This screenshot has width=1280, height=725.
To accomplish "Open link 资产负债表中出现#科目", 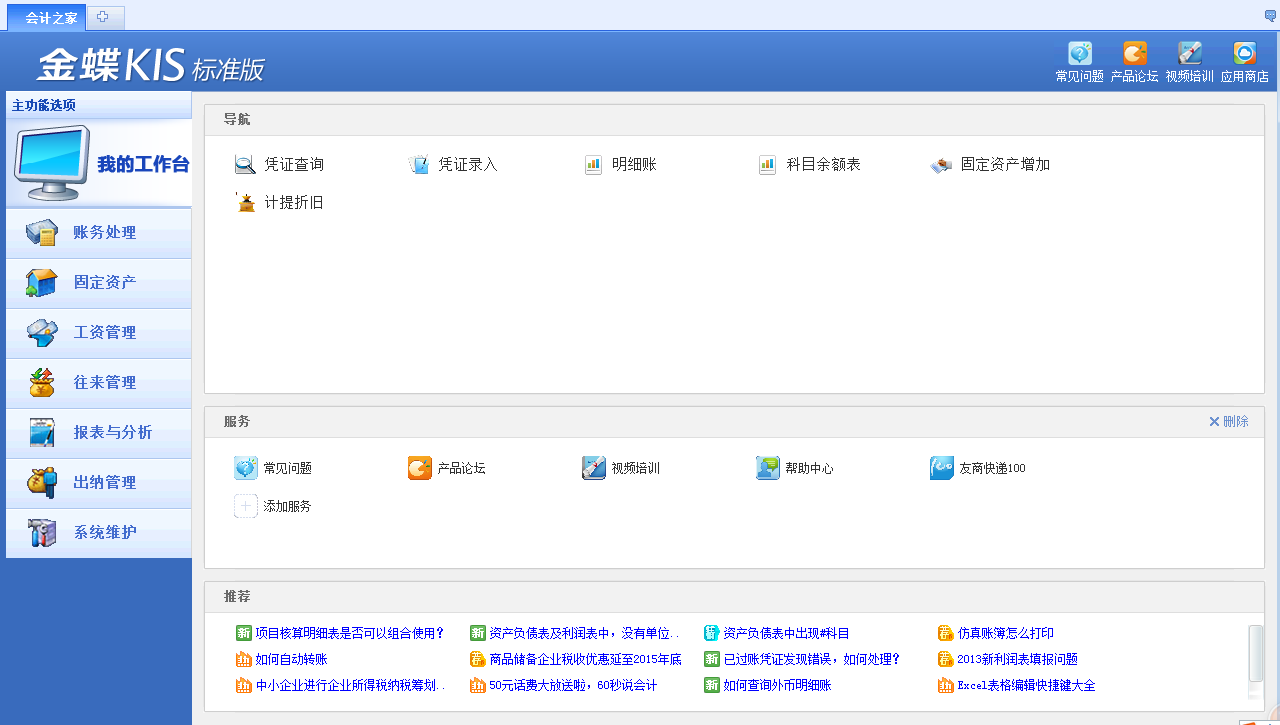I will [x=786, y=633].
